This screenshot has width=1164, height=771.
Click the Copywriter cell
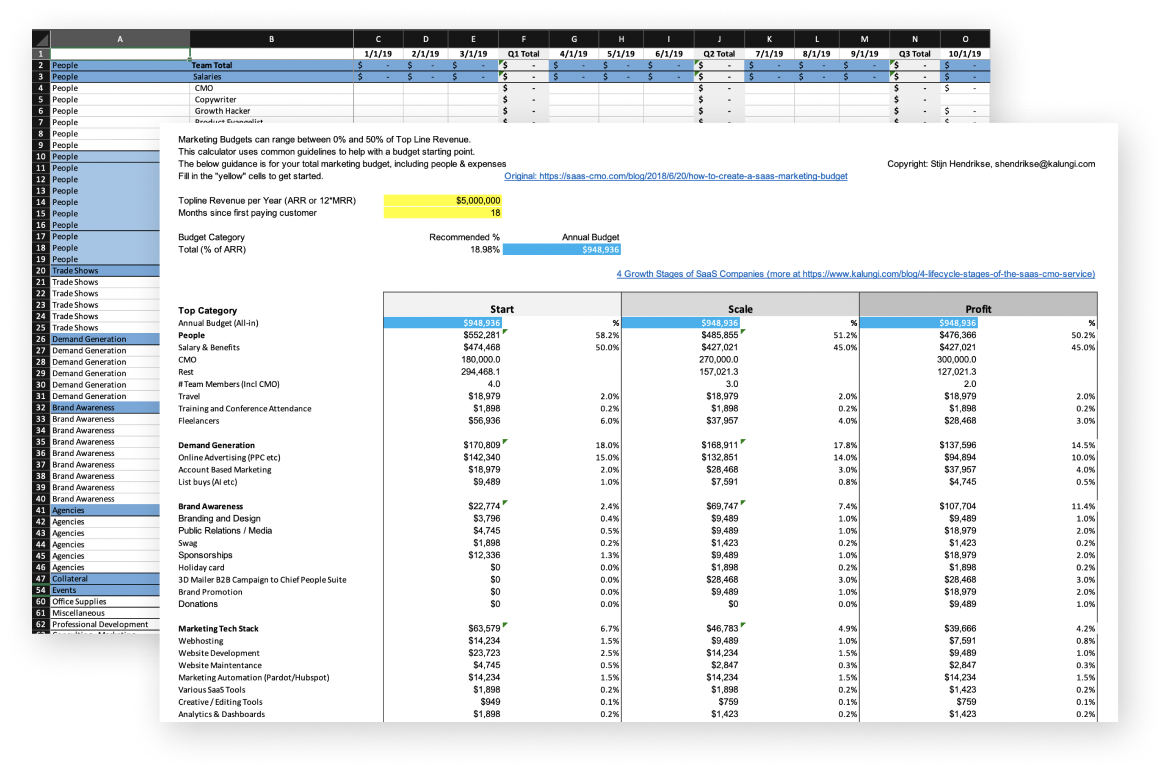click(271, 99)
